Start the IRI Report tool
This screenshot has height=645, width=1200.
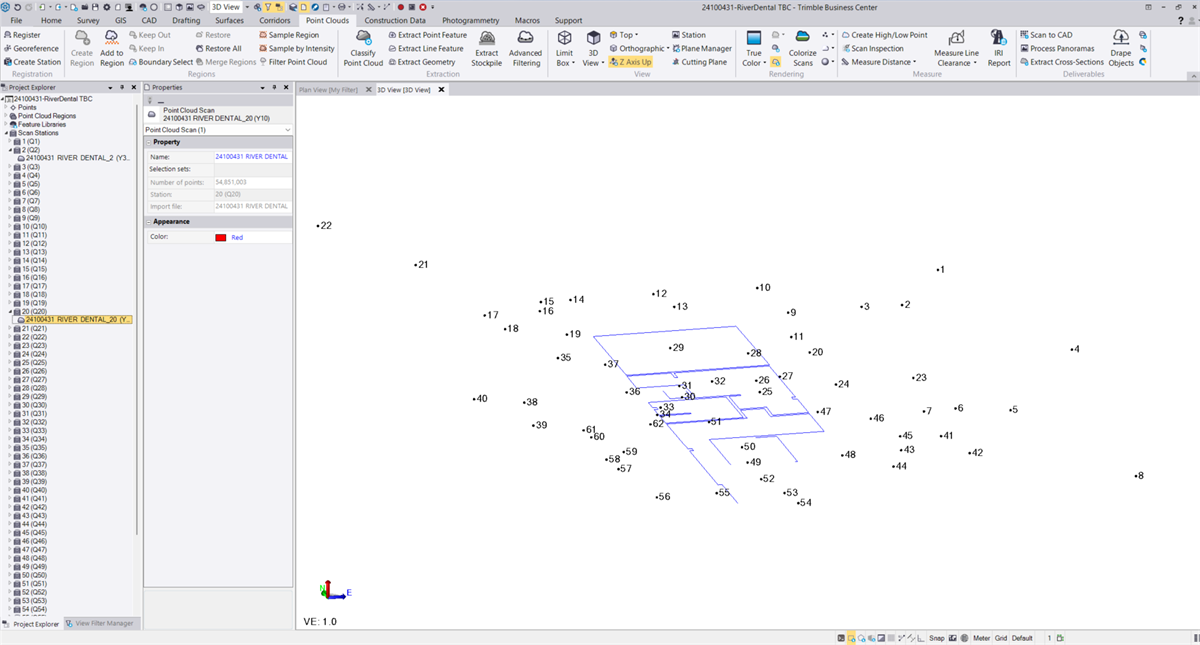999,48
